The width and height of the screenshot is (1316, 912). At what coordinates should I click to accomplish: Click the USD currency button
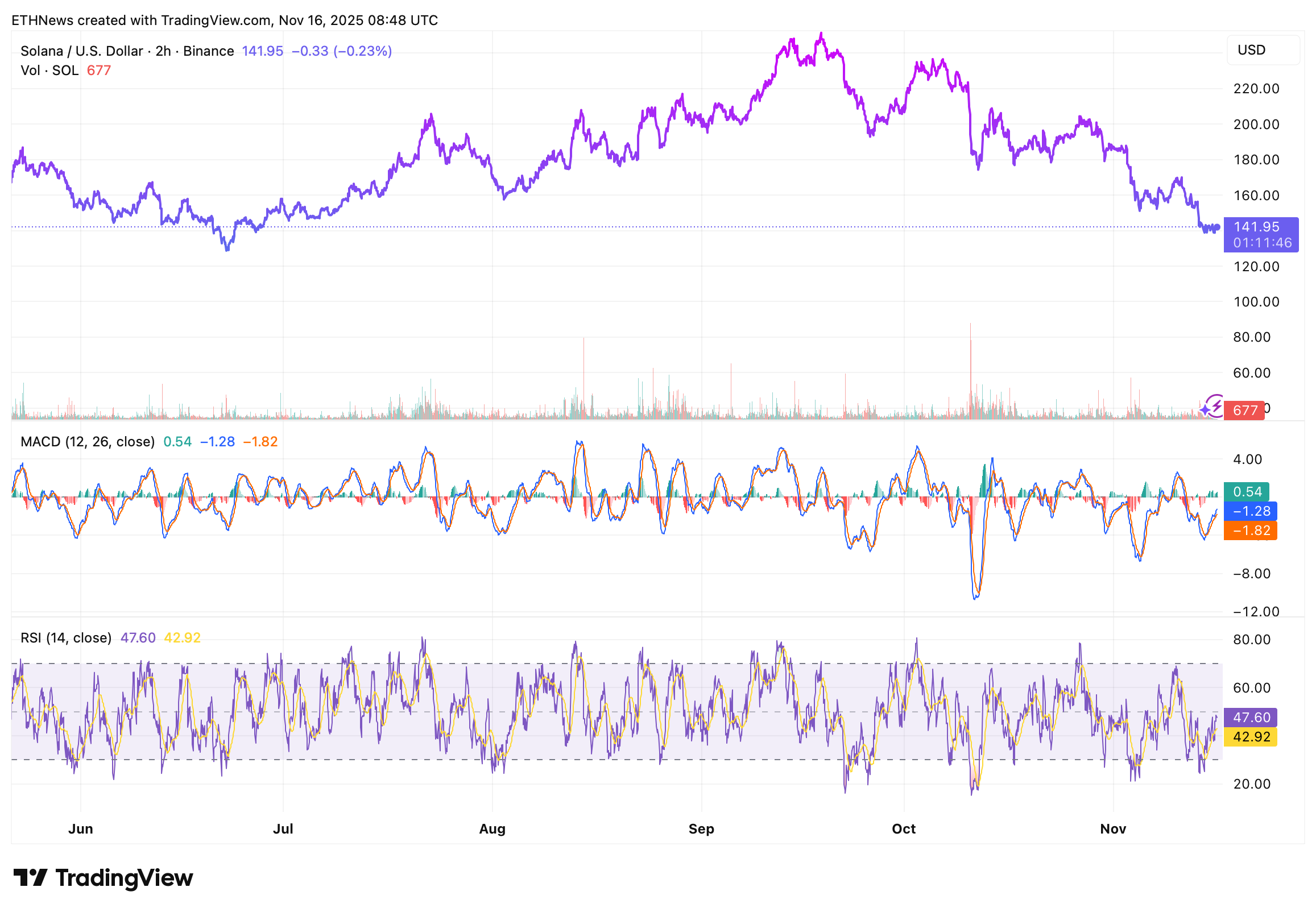(x=1251, y=49)
